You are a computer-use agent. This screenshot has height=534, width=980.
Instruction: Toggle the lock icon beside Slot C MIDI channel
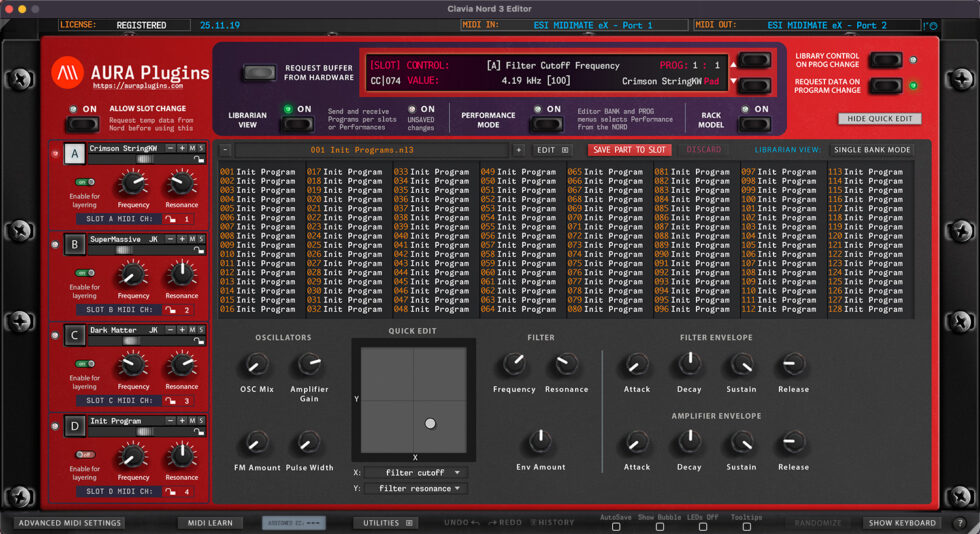click(170, 400)
